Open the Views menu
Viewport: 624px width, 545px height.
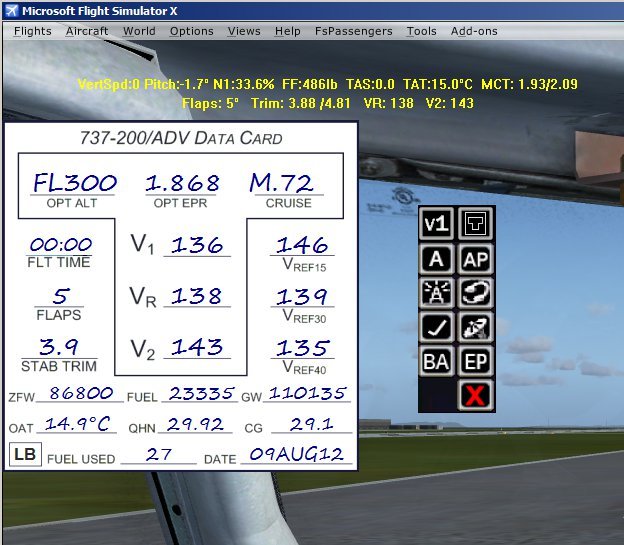coord(244,31)
